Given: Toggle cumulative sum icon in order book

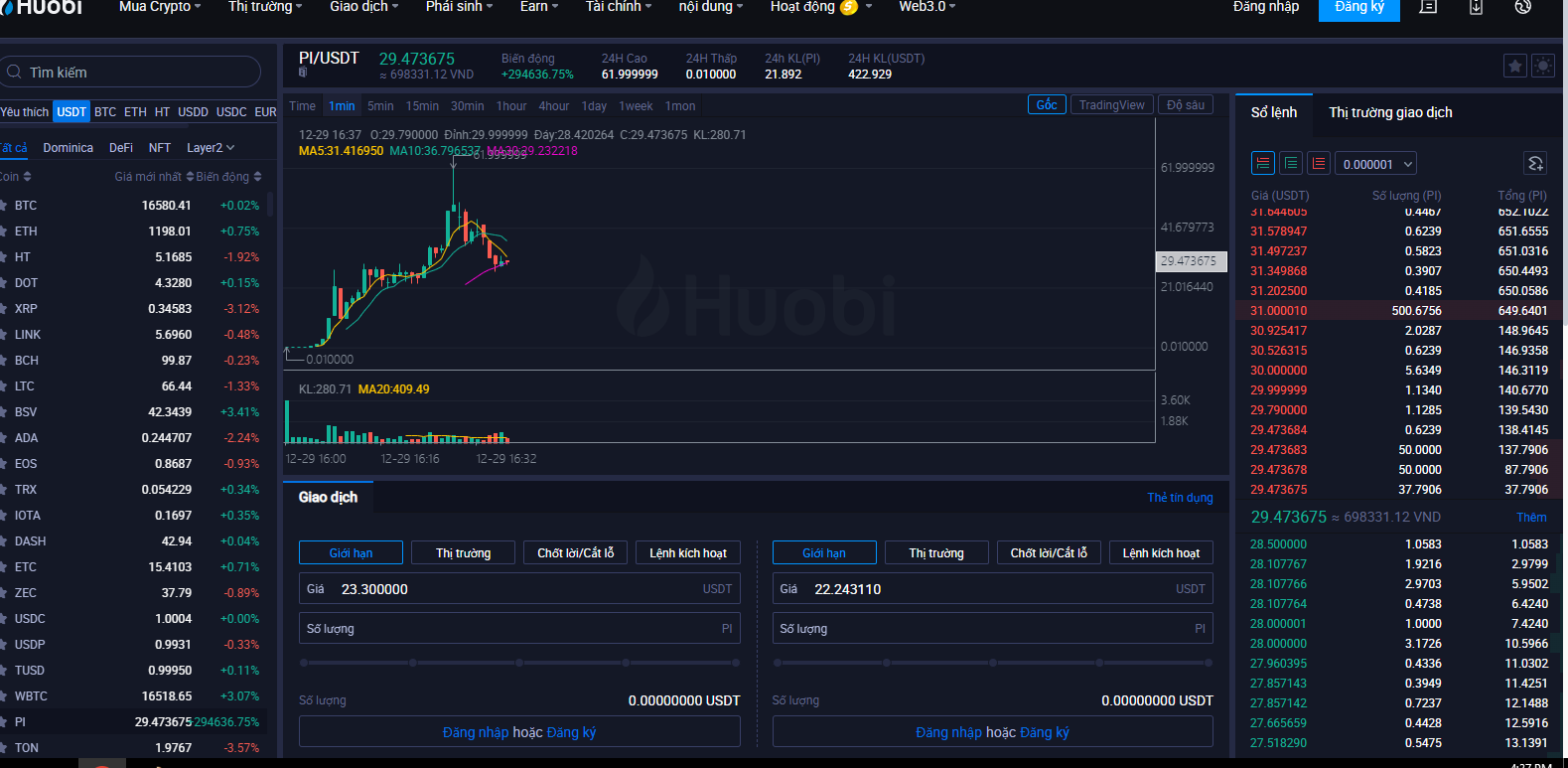Looking at the screenshot, I should [1535, 163].
